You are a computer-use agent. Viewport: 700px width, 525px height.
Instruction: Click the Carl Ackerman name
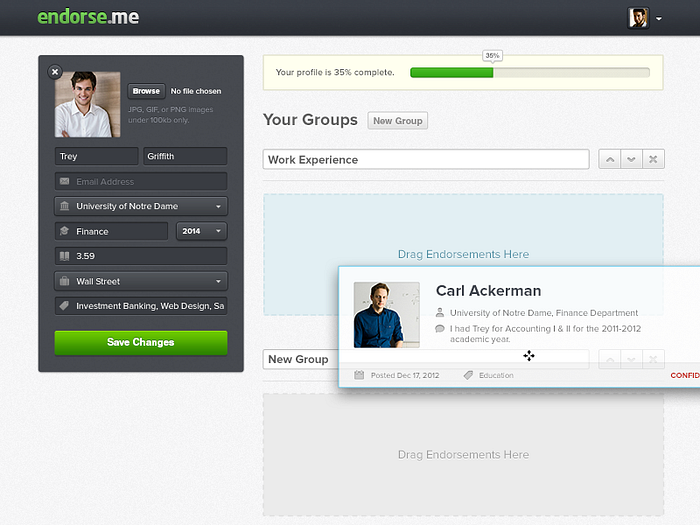click(x=488, y=291)
